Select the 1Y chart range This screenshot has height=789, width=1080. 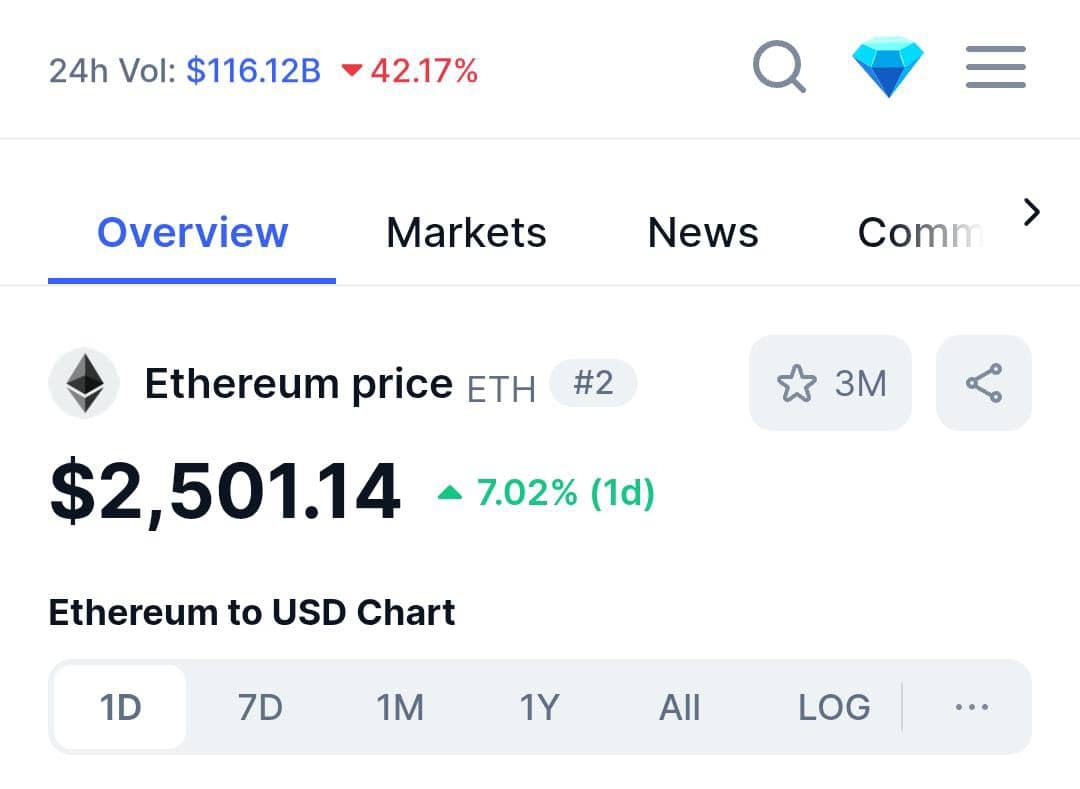point(539,707)
